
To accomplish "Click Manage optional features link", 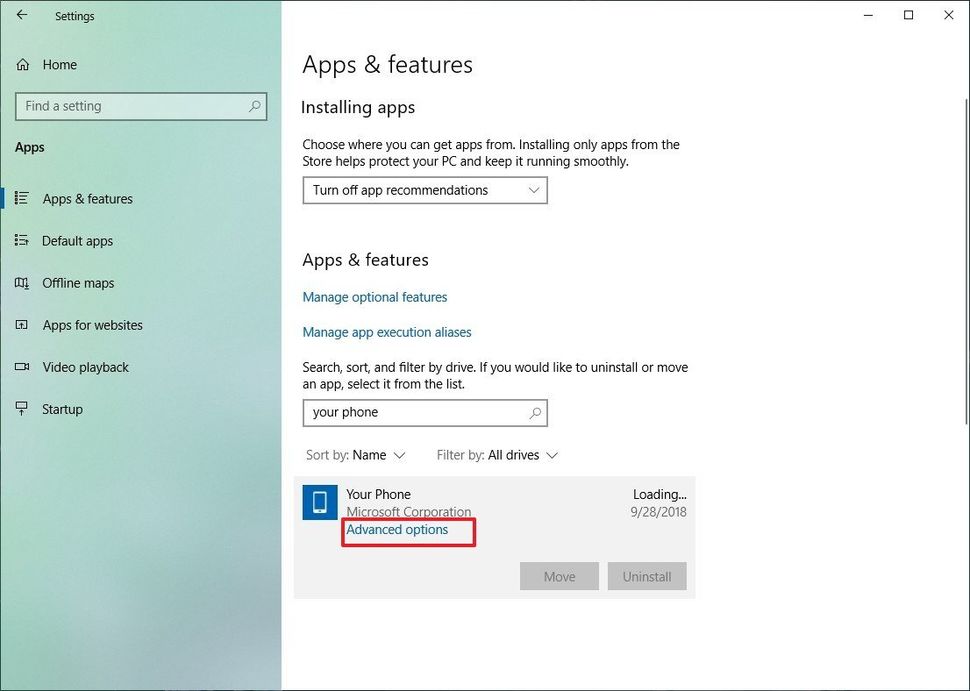I will click(x=375, y=297).
